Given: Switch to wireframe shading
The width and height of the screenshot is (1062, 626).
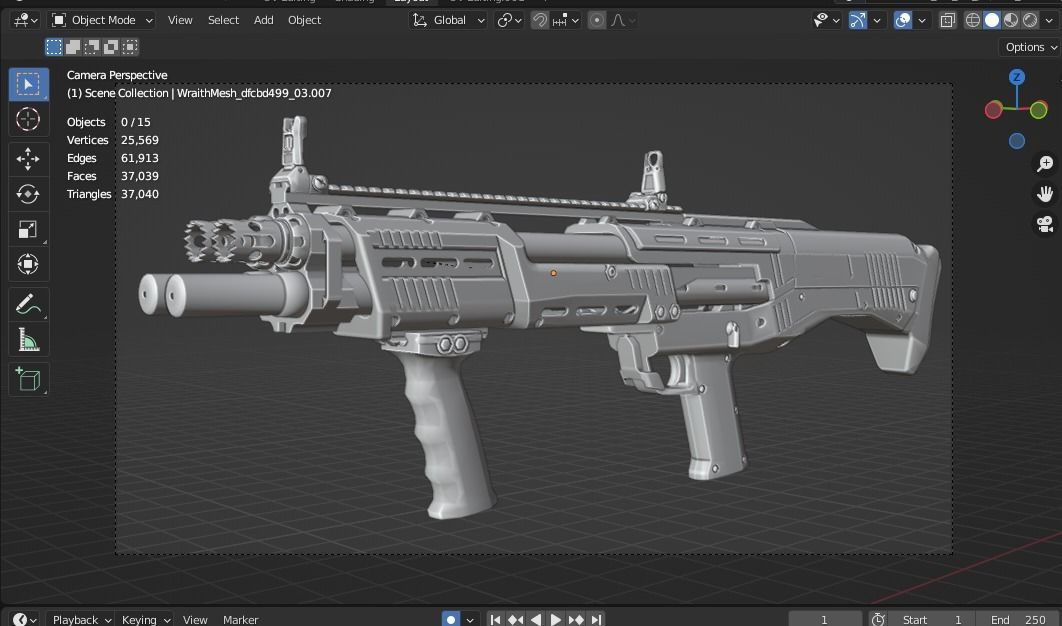Looking at the screenshot, I should 973,20.
